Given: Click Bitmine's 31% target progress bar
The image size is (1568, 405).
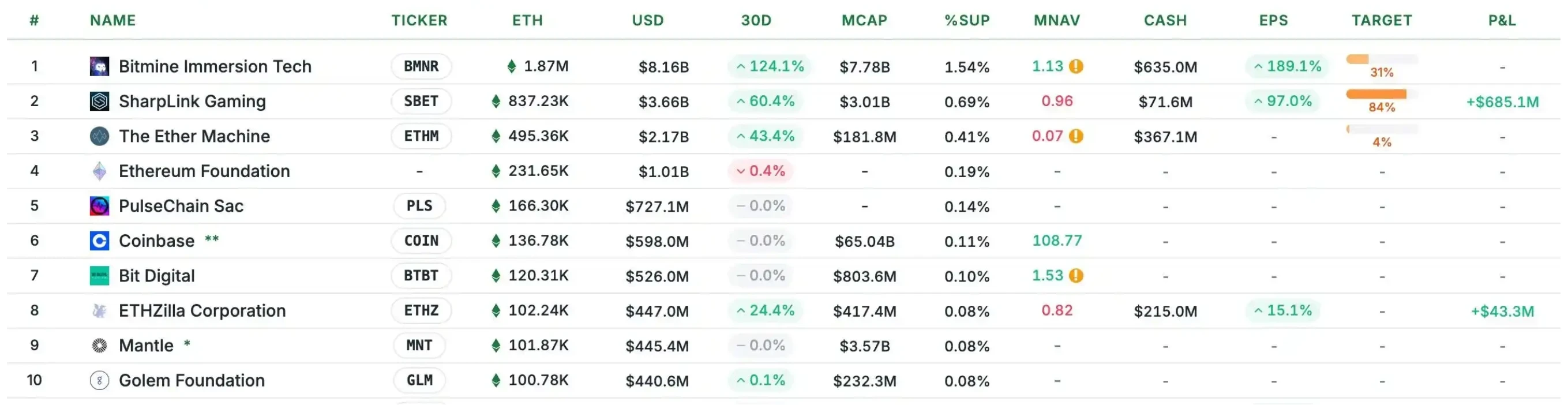Looking at the screenshot, I should coord(1382,59).
